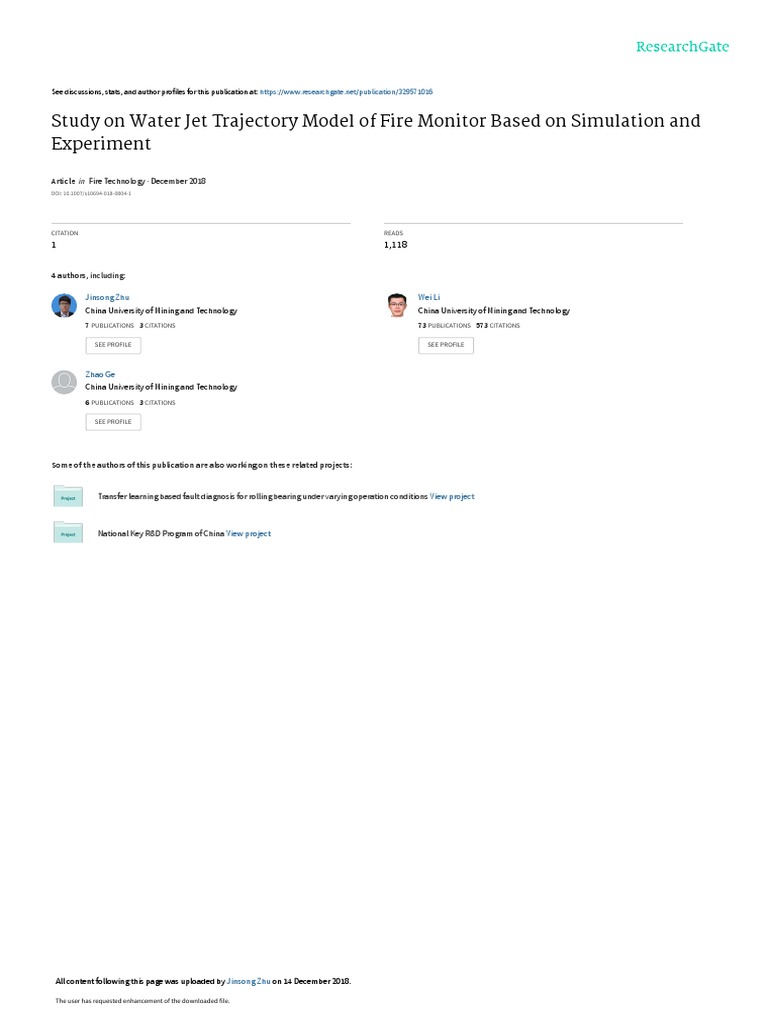The width and height of the screenshot is (768, 1024).
Task: Click the ResearchGate logo
Action: coord(682,47)
